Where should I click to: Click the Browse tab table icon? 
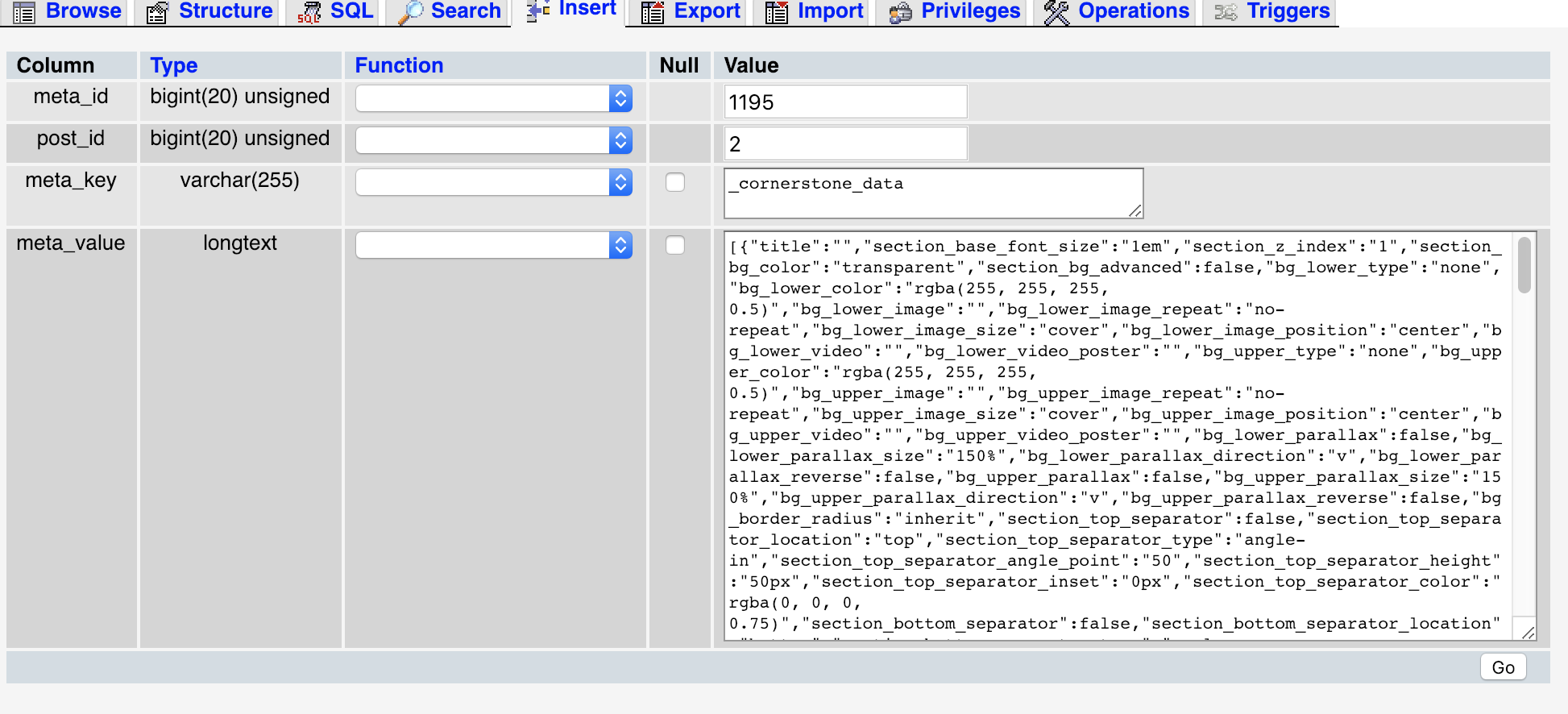tap(24, 13)
